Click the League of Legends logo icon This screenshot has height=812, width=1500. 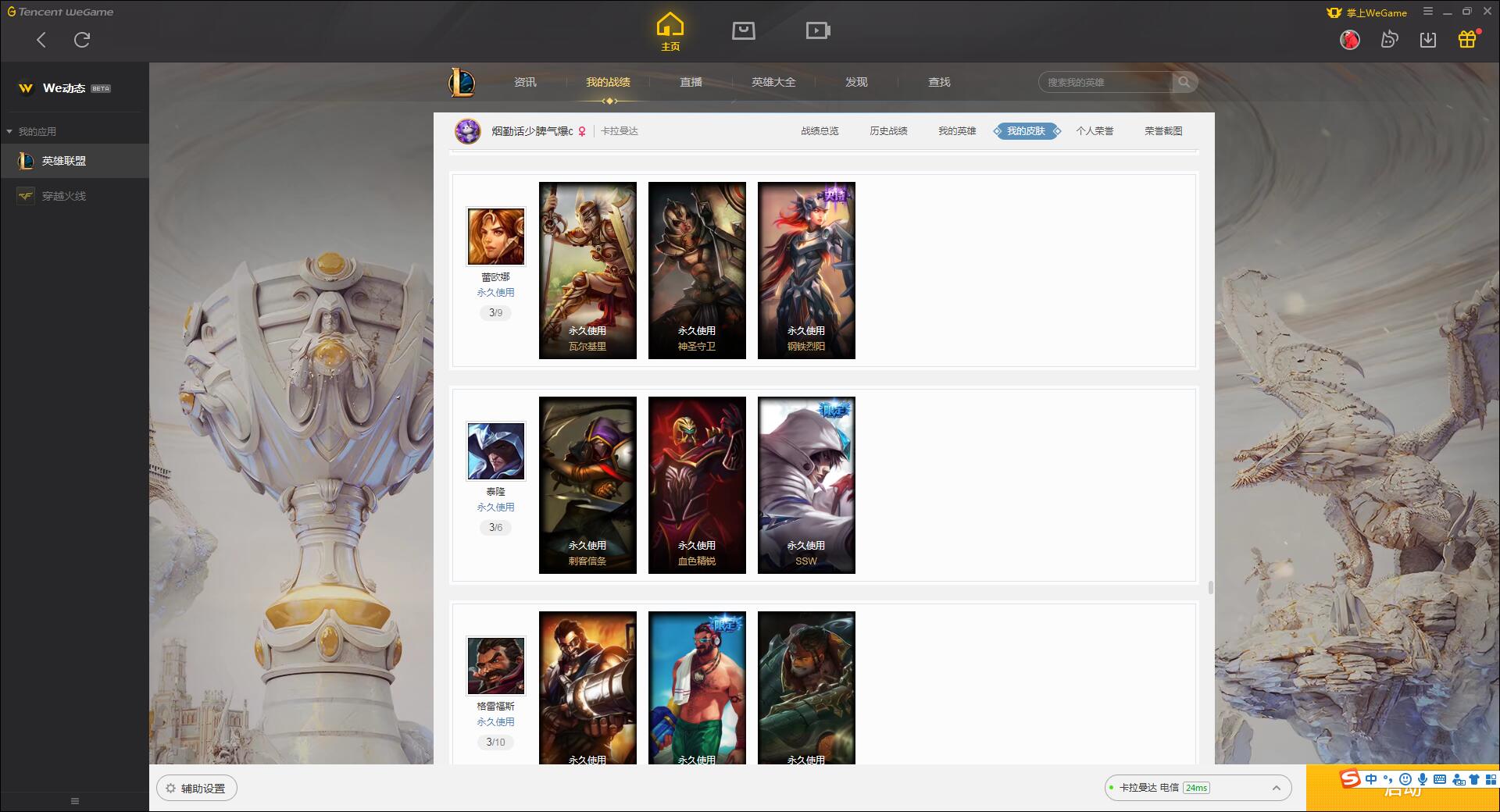click(462, 82)
